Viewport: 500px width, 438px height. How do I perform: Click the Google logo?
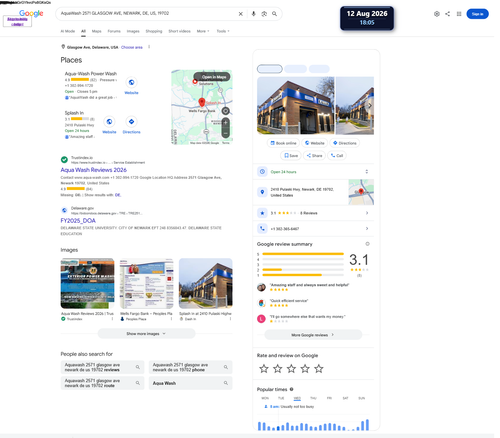[31, 13]
